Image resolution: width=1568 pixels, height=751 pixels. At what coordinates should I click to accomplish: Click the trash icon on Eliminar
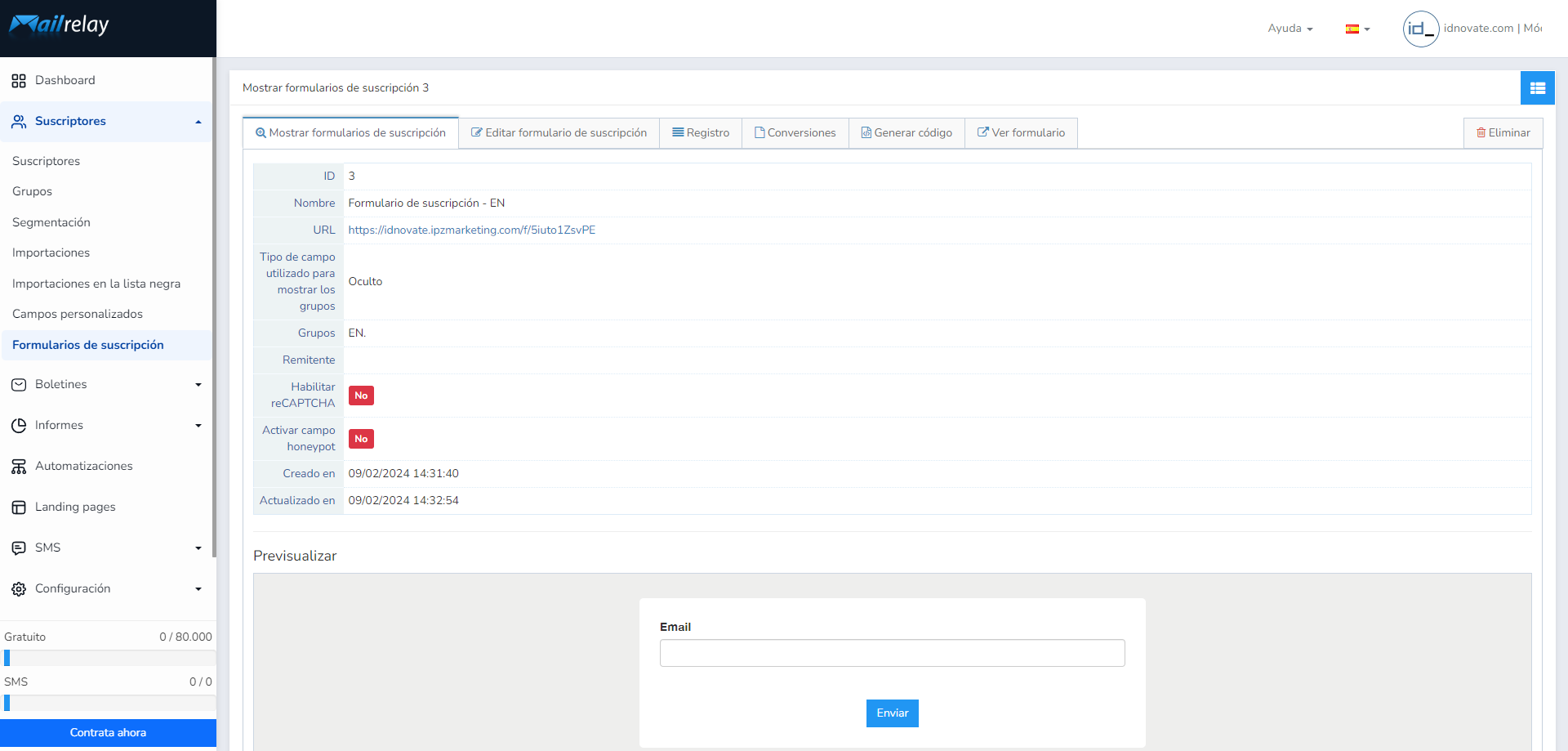click(x=1481, y=133)
